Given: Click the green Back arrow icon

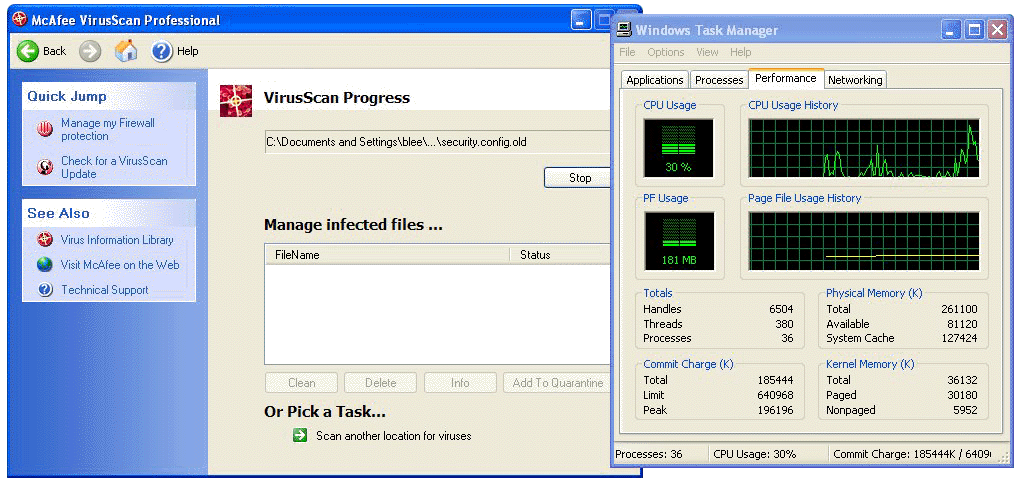Looking at the screenshot, I should (28, 51).
